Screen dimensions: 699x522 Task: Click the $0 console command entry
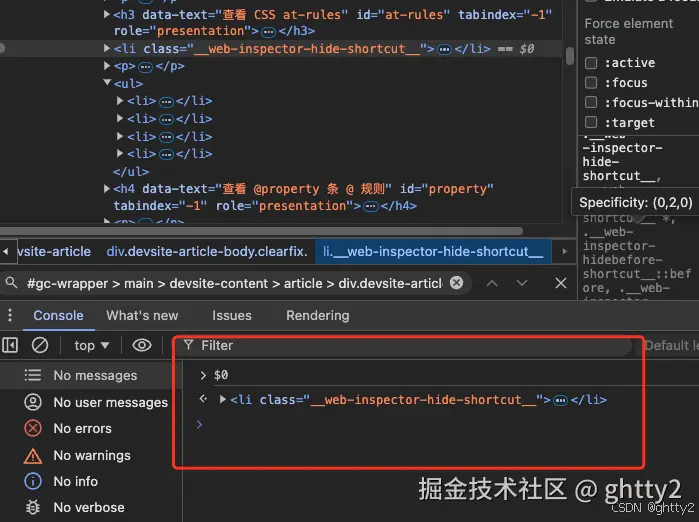pos(221,375)
